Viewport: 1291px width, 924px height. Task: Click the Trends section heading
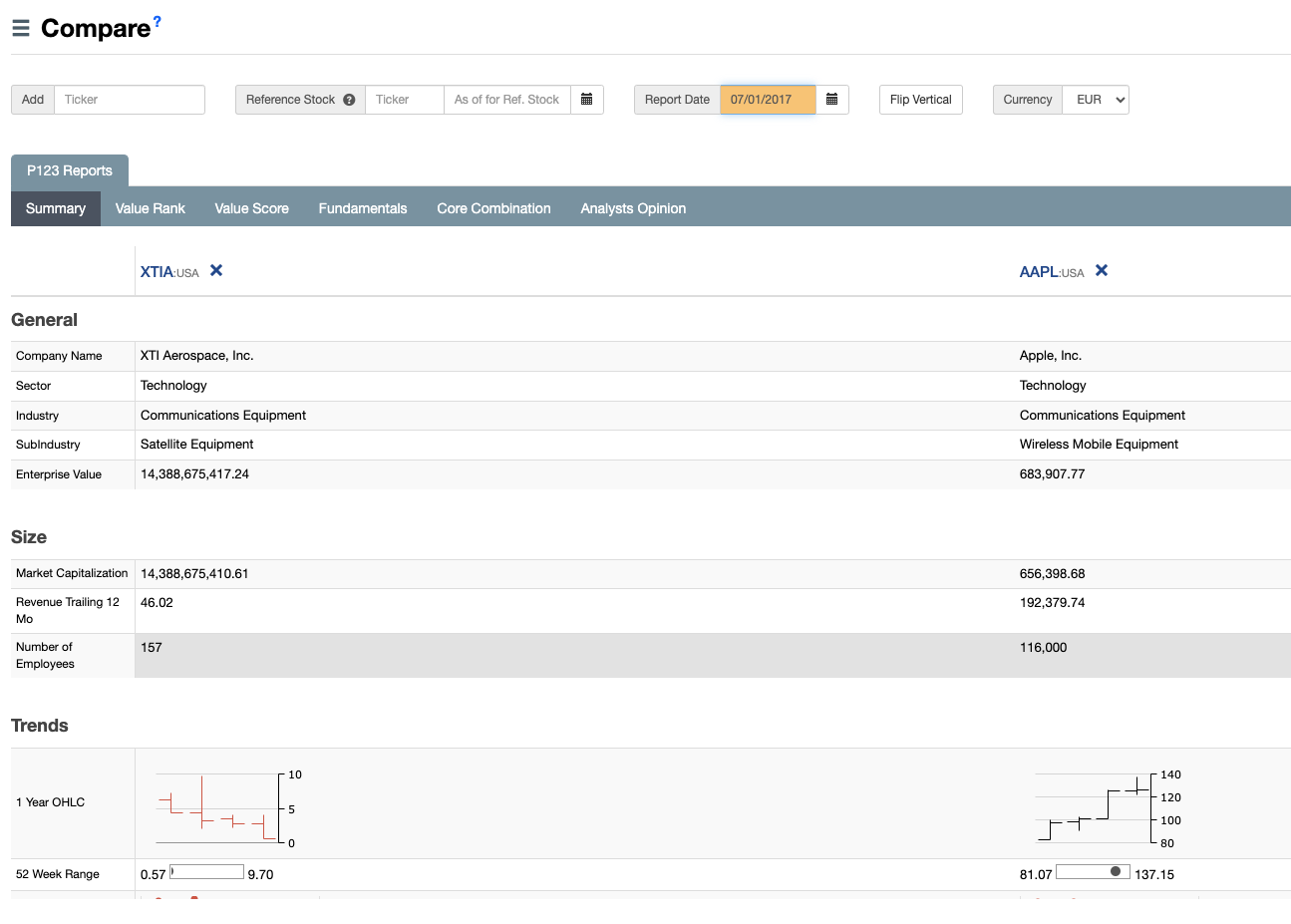coord(40,726)
